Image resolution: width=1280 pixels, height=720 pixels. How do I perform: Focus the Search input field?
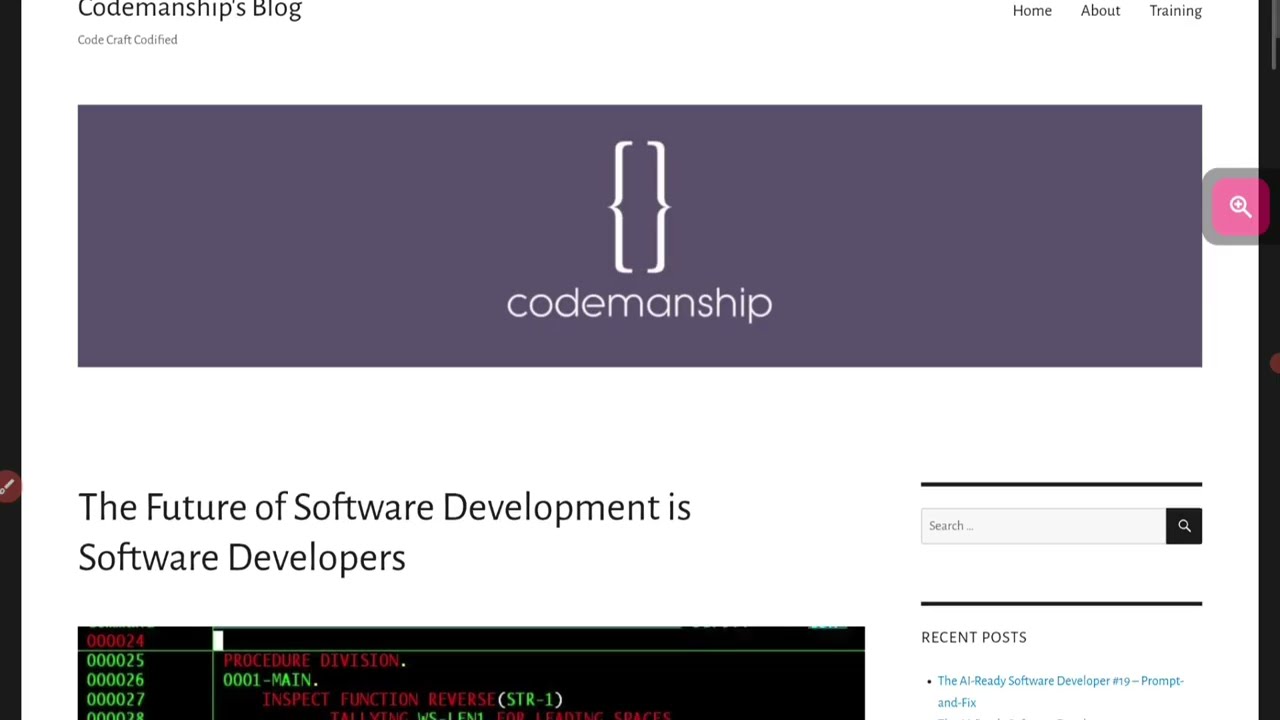pyautogui.click(x=1043, y=526)
